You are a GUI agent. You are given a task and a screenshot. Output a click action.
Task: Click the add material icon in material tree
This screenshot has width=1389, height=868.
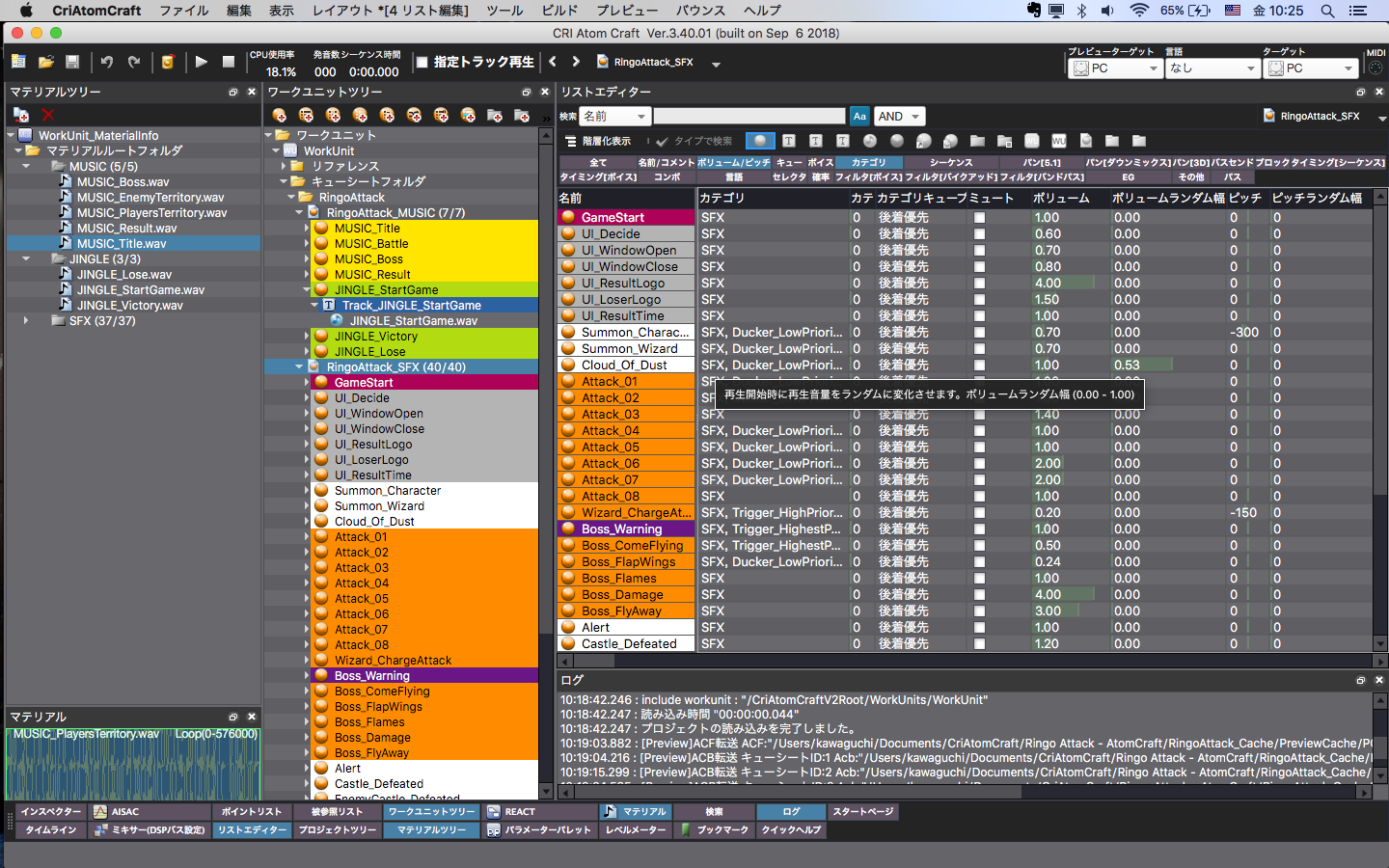tap(20, 114)
